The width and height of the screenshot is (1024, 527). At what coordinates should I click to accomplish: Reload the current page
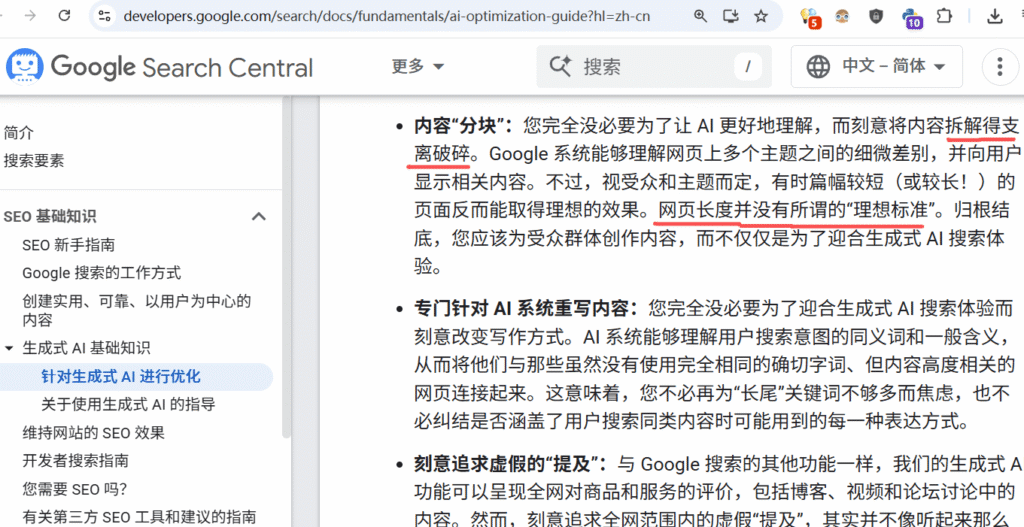(64, 16)
